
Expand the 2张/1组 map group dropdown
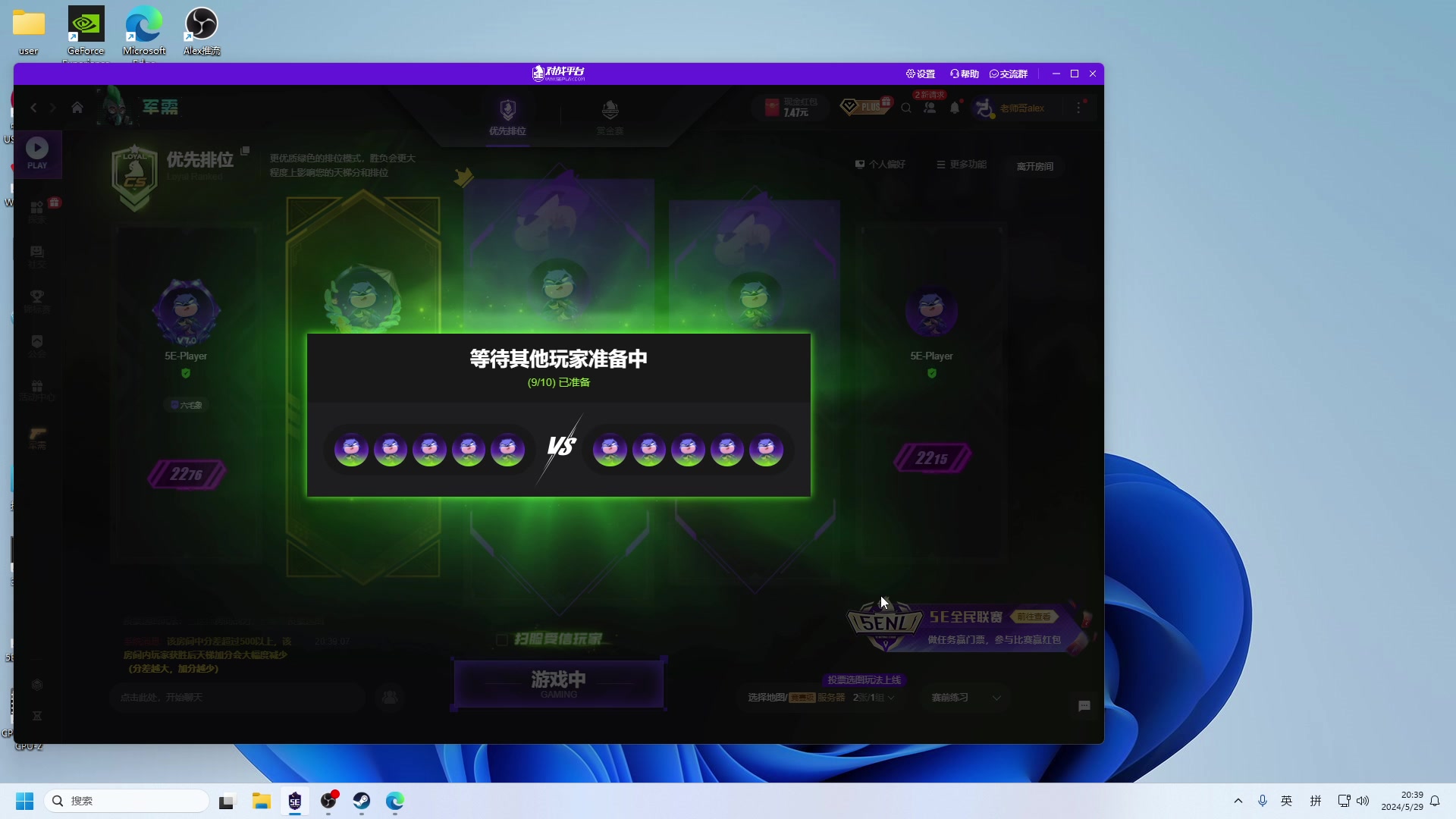click(874, 697)
